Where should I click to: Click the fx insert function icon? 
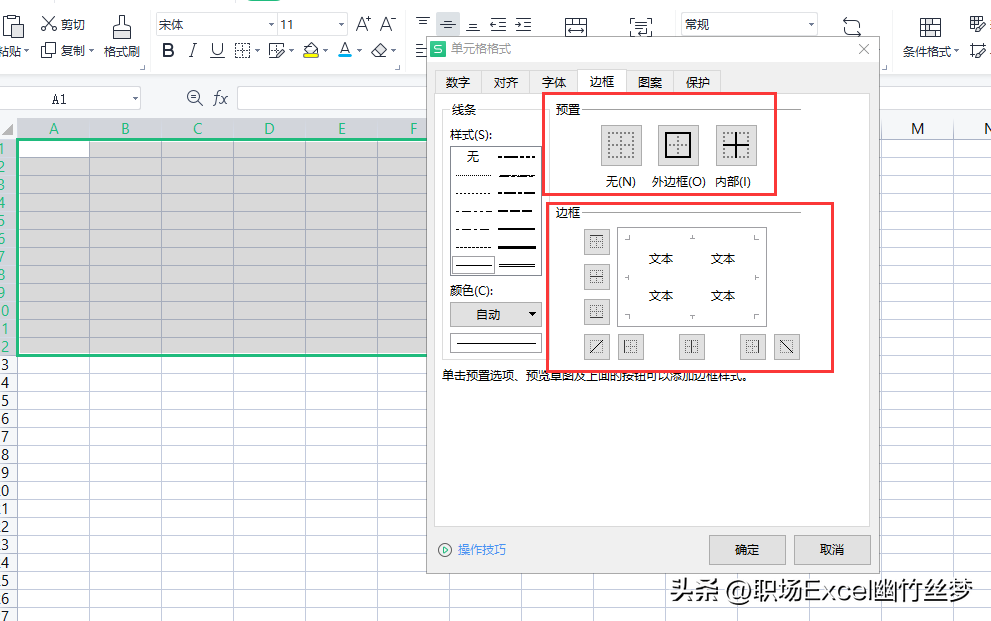point(220,98)
